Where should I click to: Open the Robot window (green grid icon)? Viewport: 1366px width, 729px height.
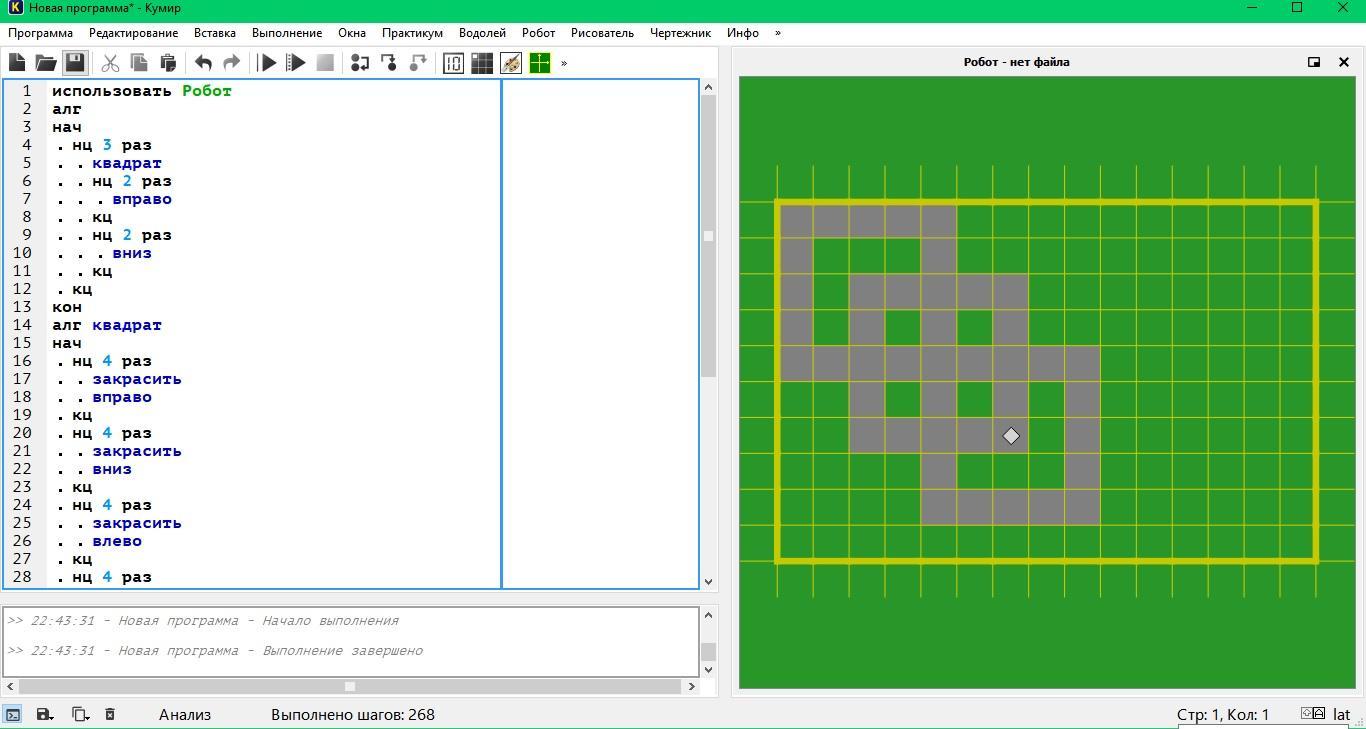[540, 63]
